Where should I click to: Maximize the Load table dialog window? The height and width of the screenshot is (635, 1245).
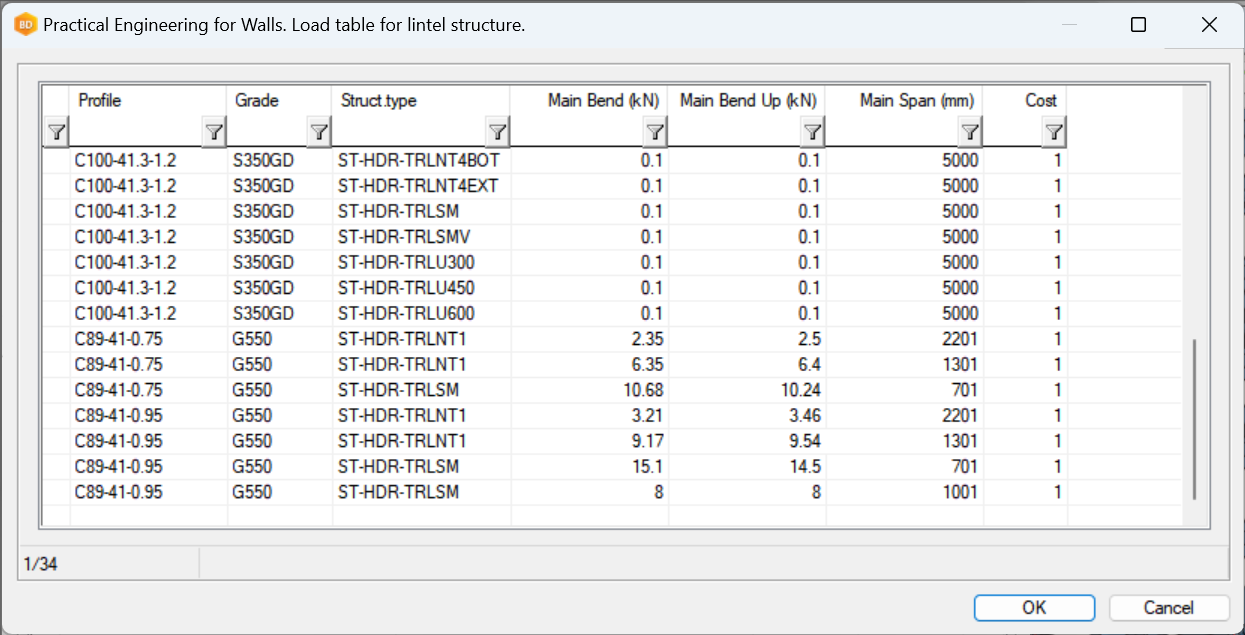[1138, 25]
